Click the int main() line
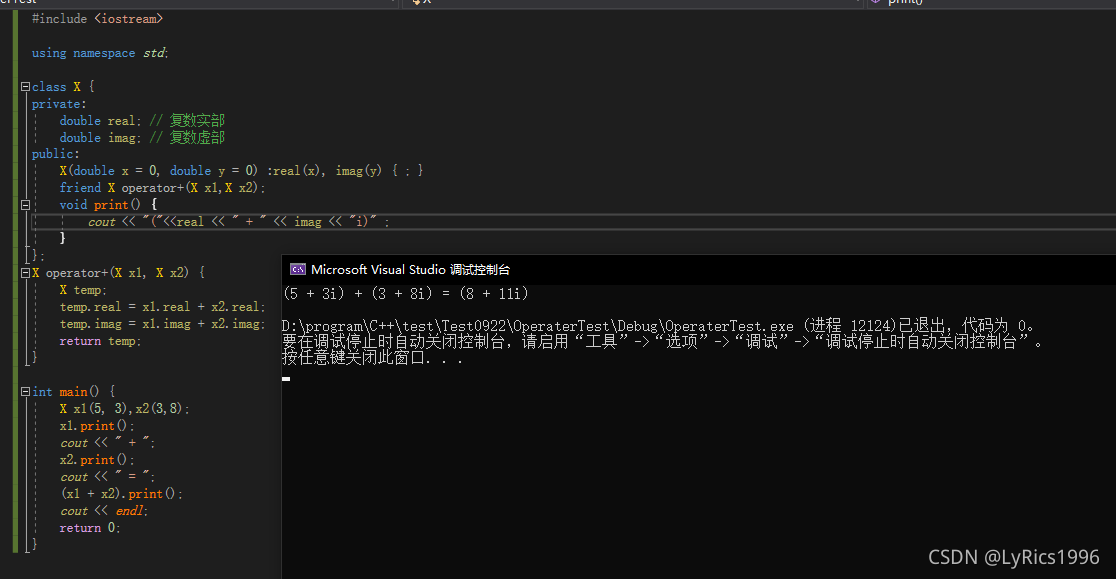 point(73,392)
